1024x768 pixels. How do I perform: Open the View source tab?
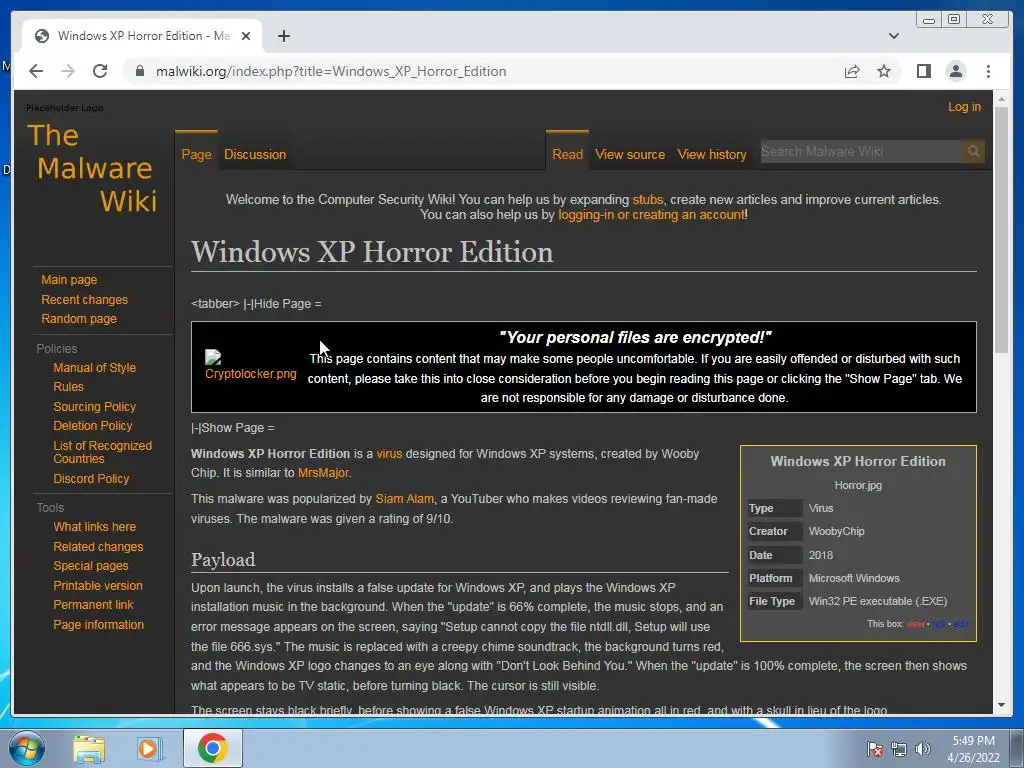pyautogui.click(x=630, y=155)
